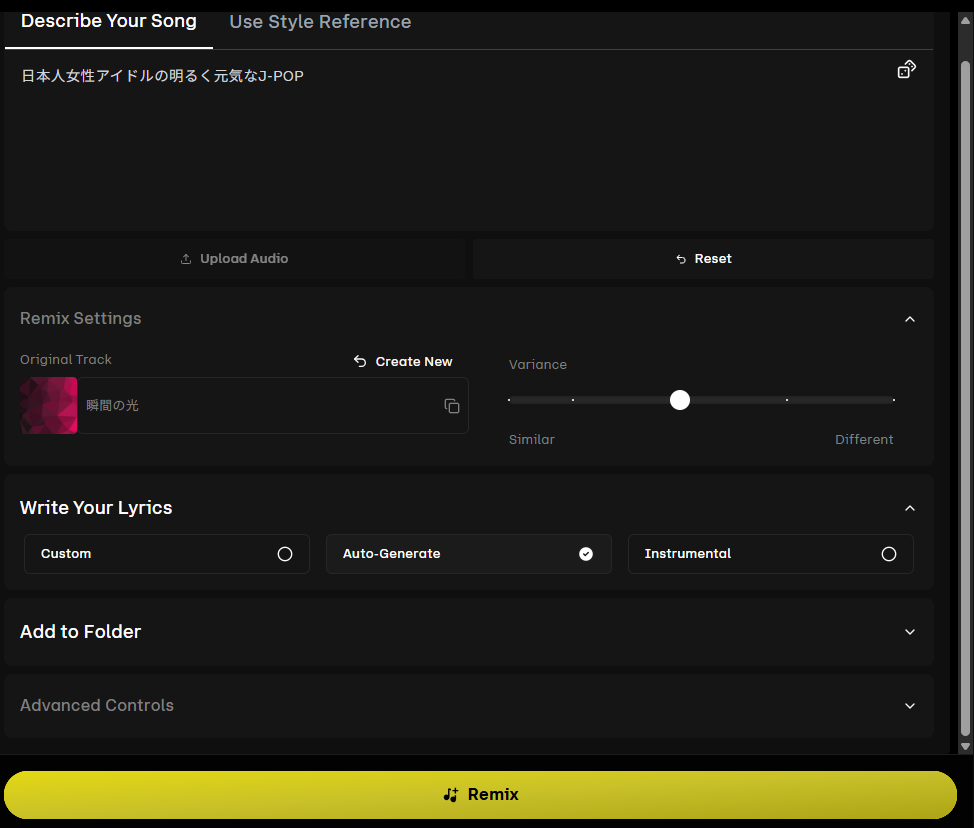Select the Auto-Generate lyrics option
The width and height of the screenshot is (974, 828).
point(468,553)
